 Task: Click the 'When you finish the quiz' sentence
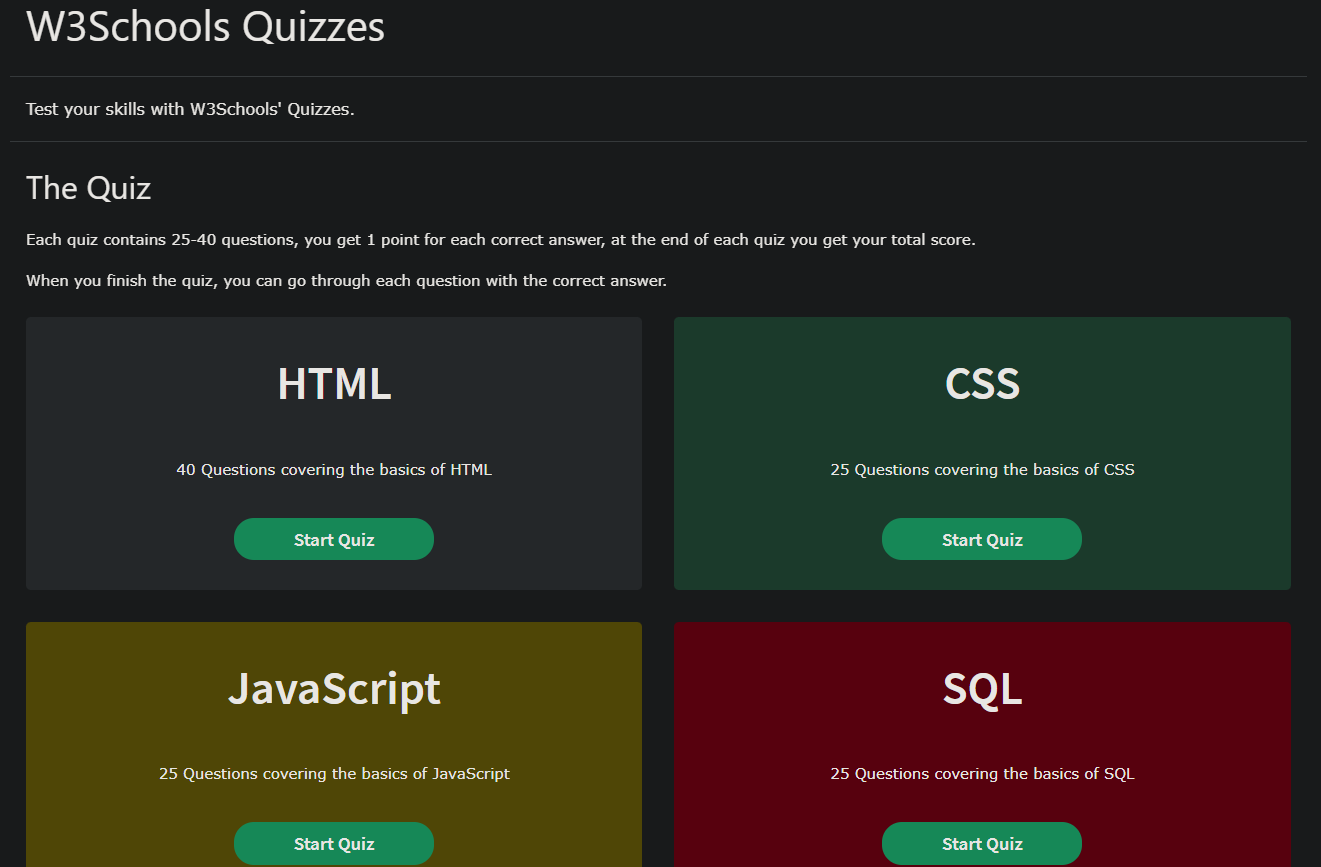346,280
